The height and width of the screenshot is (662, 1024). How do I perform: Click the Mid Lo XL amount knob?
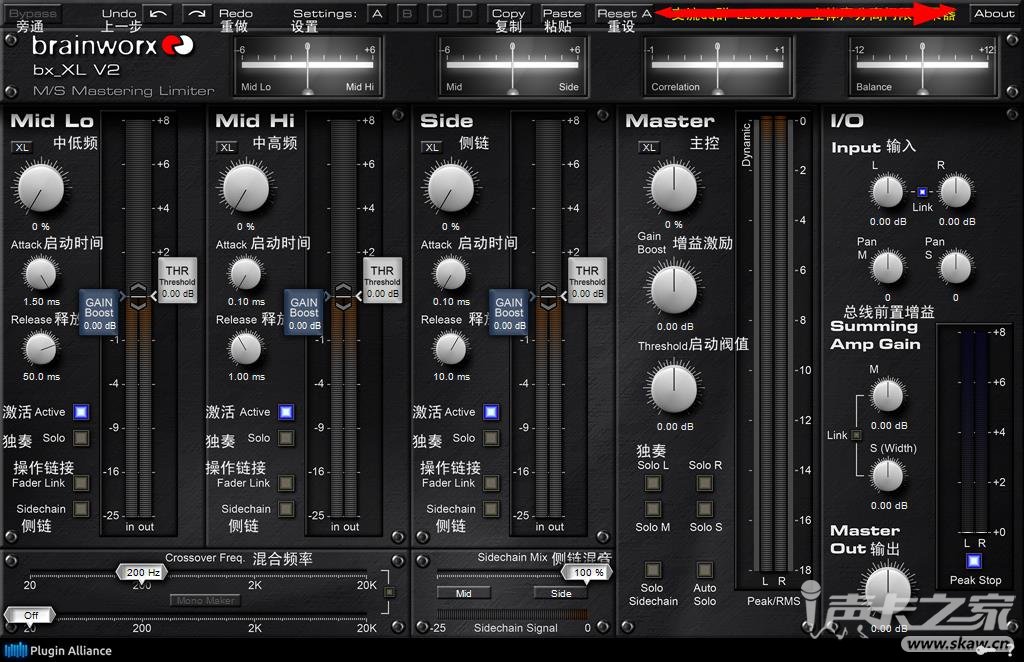(x=40, y=188)
